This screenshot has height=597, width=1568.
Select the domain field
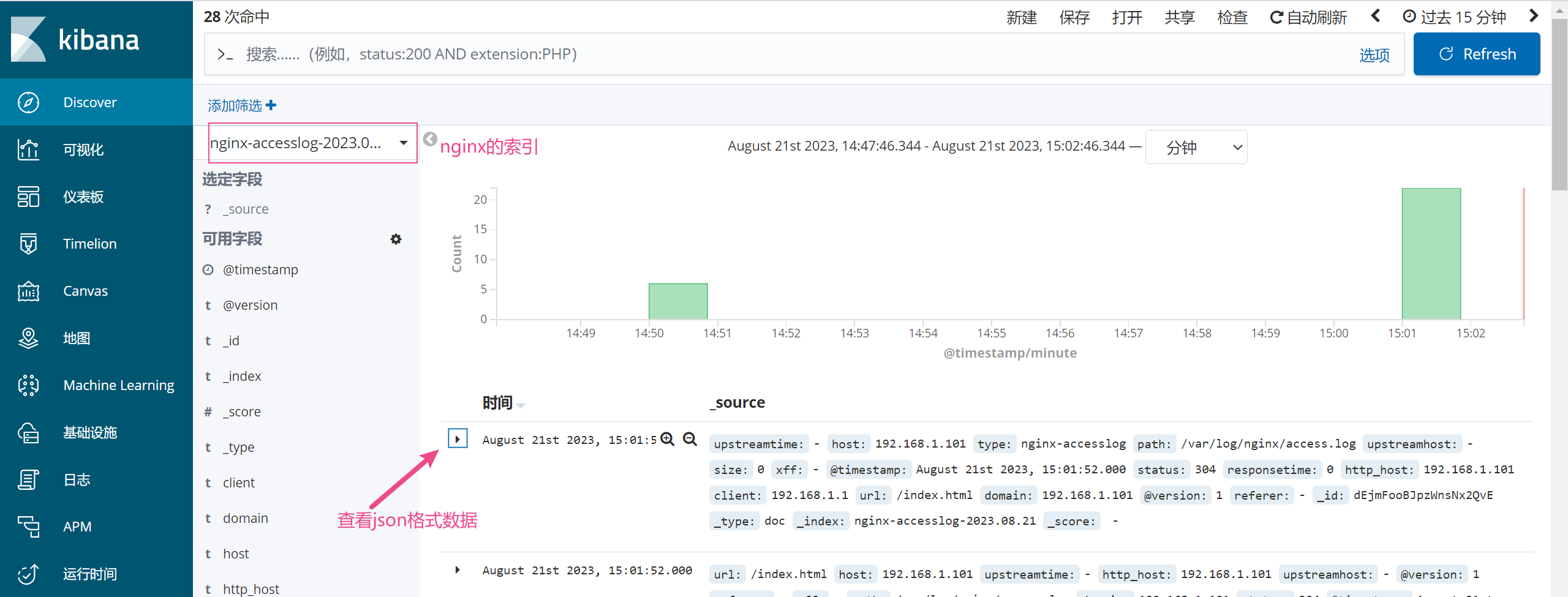tap(246, 518)
